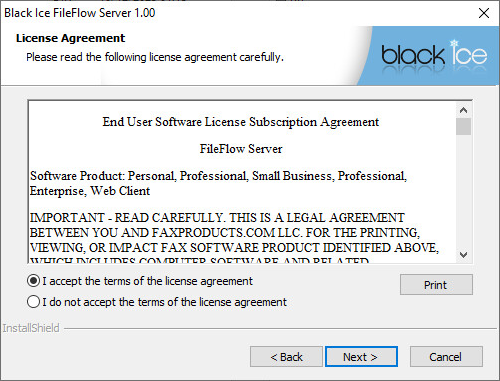Viewport: 500px width, 381px height.
Task: Click the 'End User Software License Subscription Agreement' title
Action: click(241, 122)
